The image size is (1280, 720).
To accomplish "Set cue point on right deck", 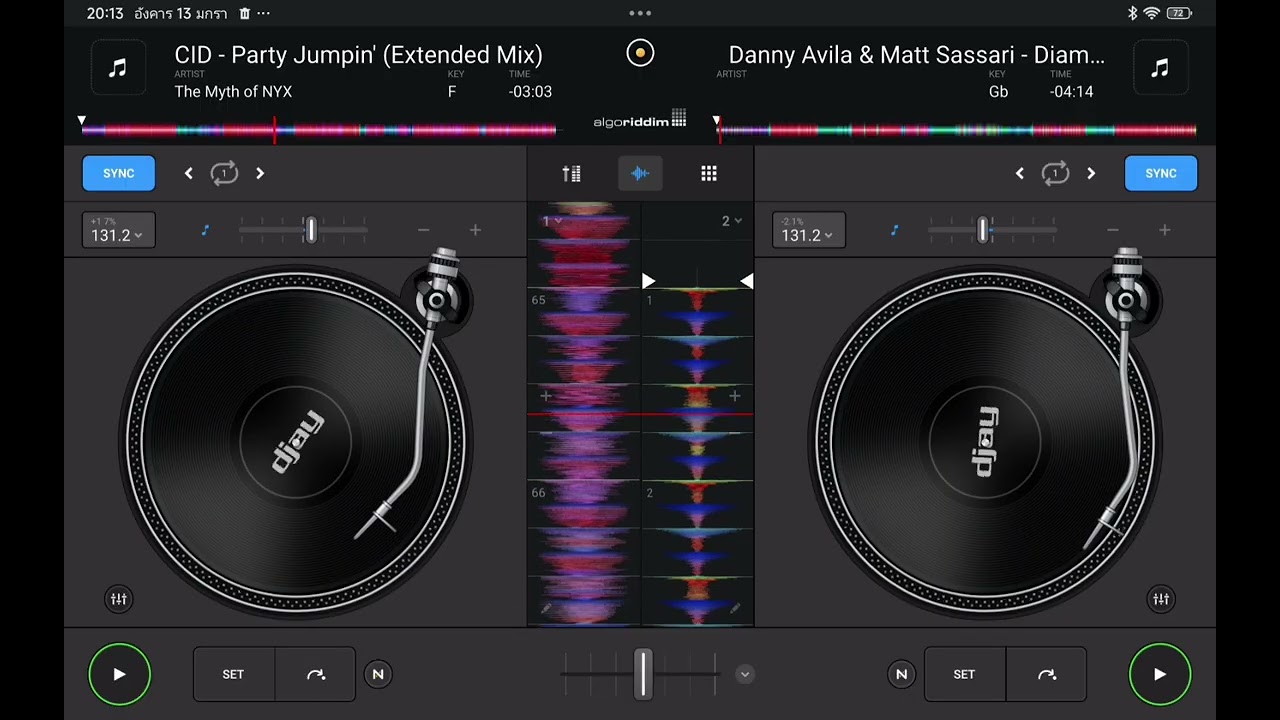I will pyautogui.click(x=964, y=674).
